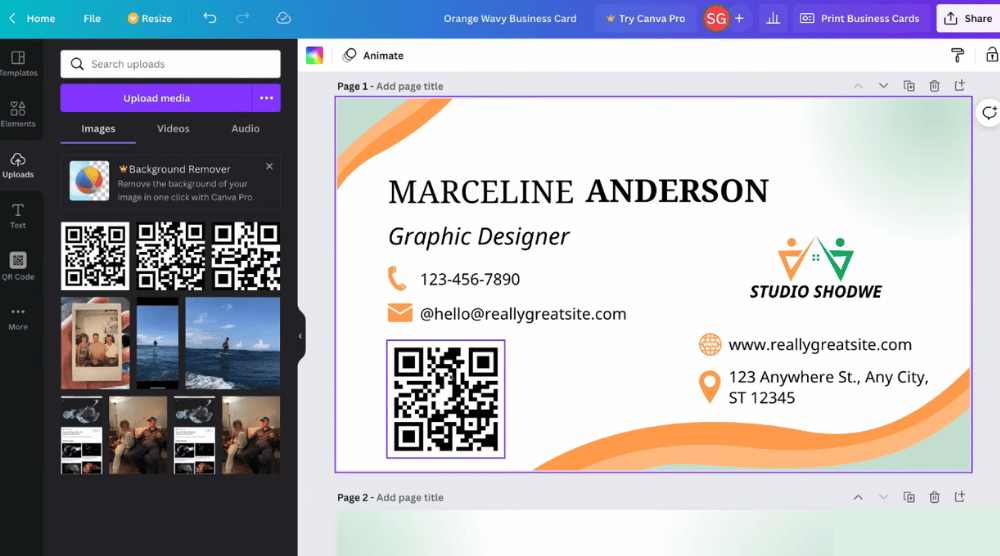Move Page 2 up with chevron
Image resolution: width=1000 pixels, height=556 pixels.
coord(858,497)
